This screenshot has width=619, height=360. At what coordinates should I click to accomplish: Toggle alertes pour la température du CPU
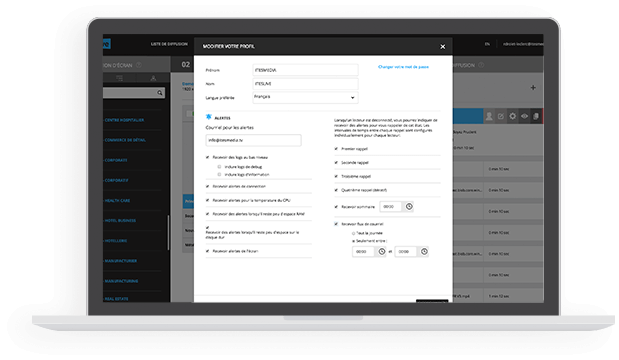click(207, 200)
